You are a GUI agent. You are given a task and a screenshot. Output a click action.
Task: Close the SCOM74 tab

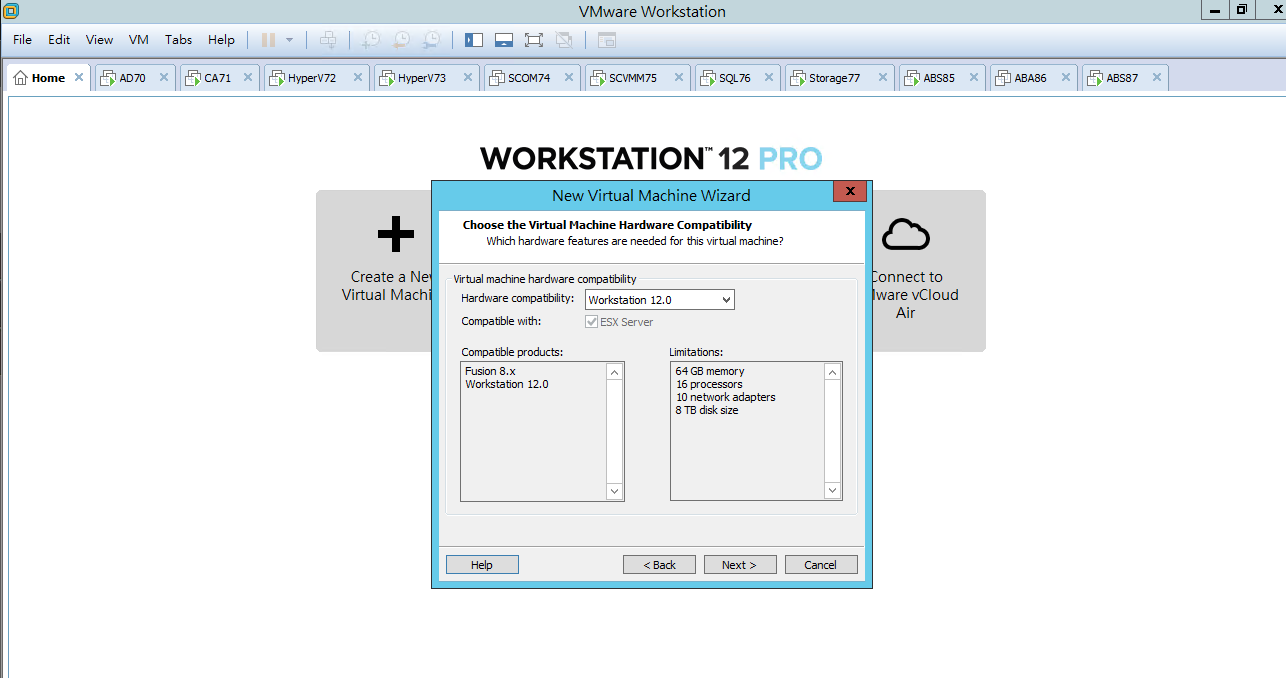pos(569,77)
